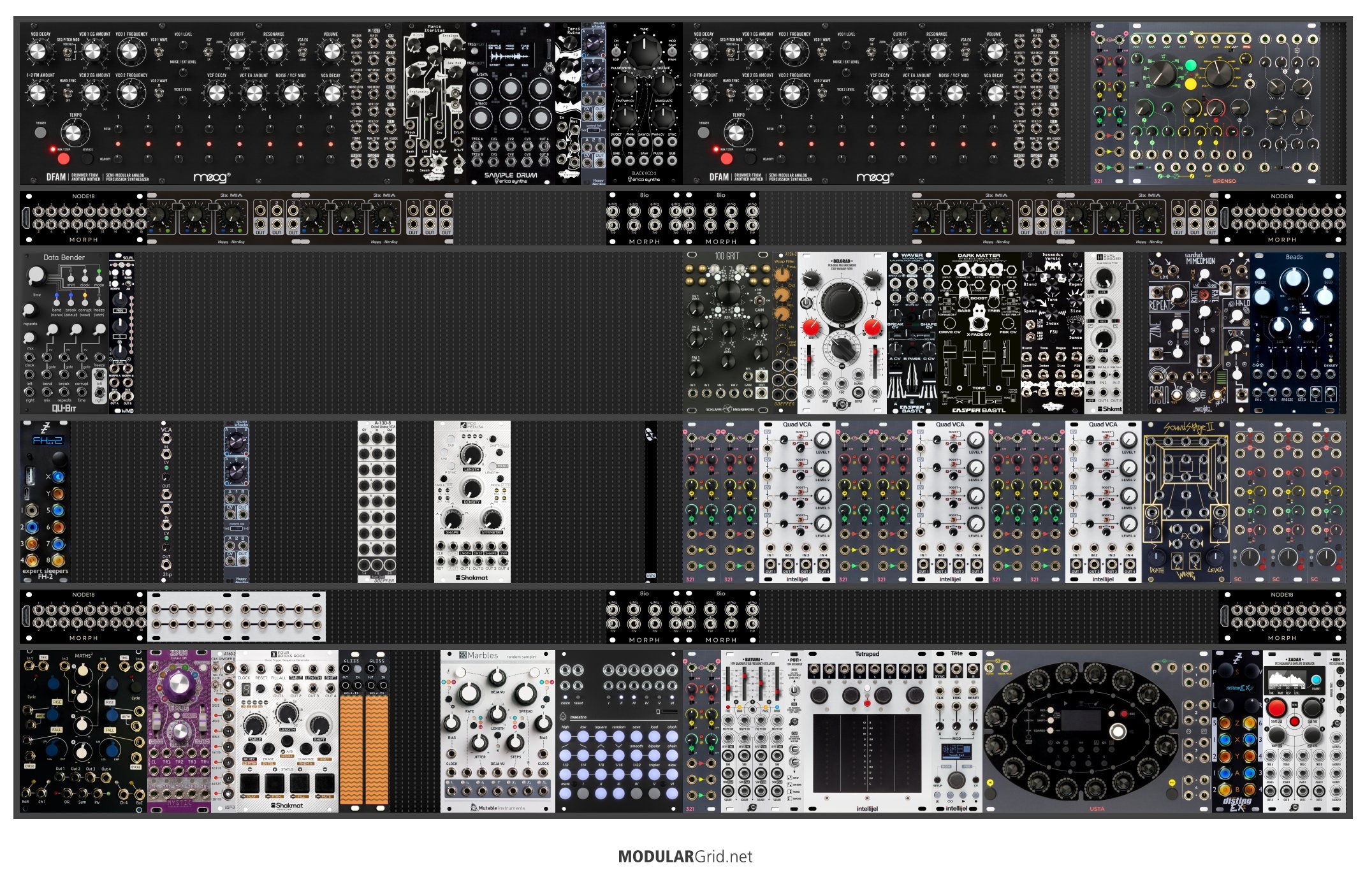Open the Frap Tools USTA sequencer module
1372x870 pixels.
[x=1097, y=731]
